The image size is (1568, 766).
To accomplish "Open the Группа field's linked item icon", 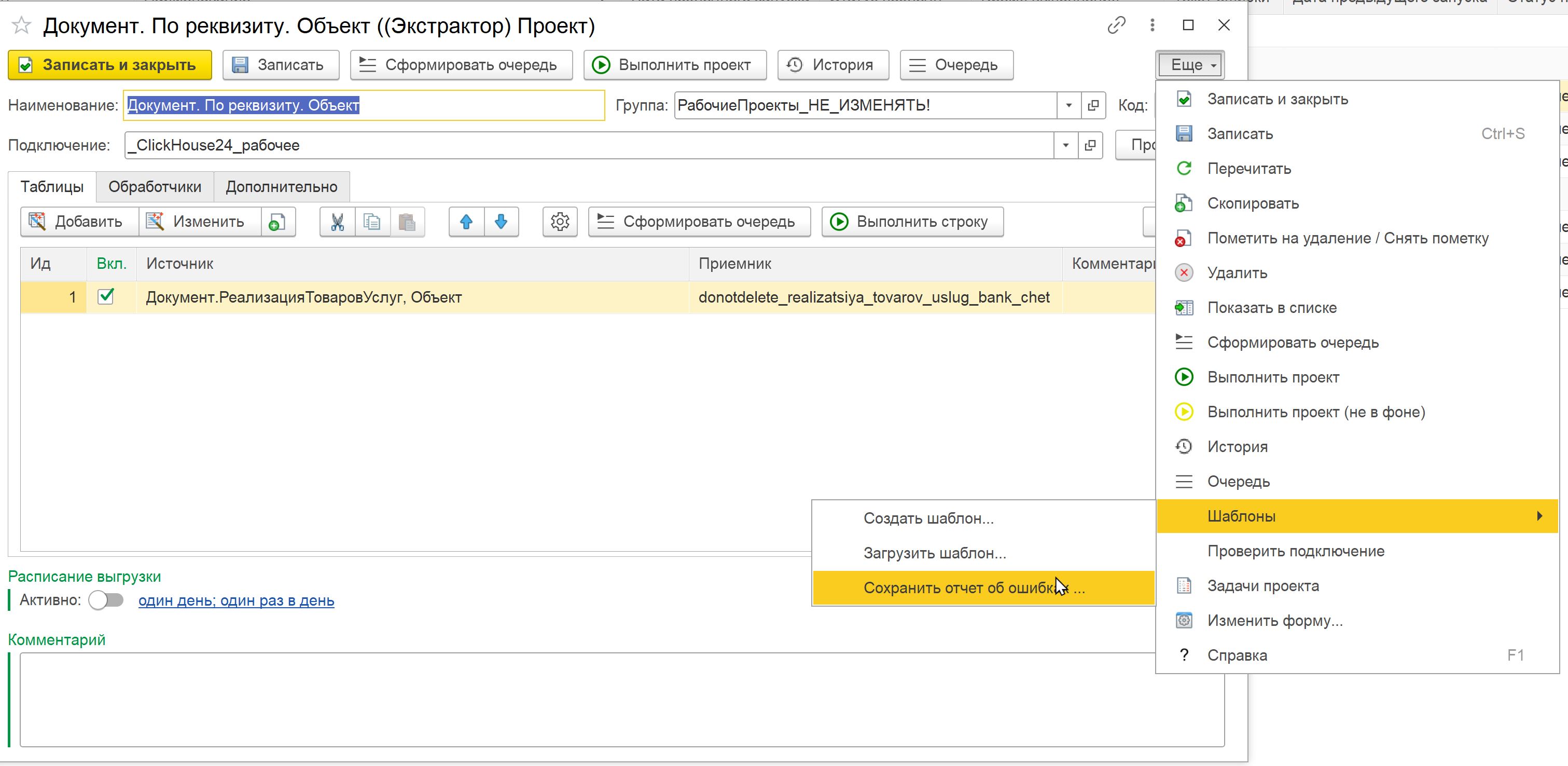I will point(1093,105).
